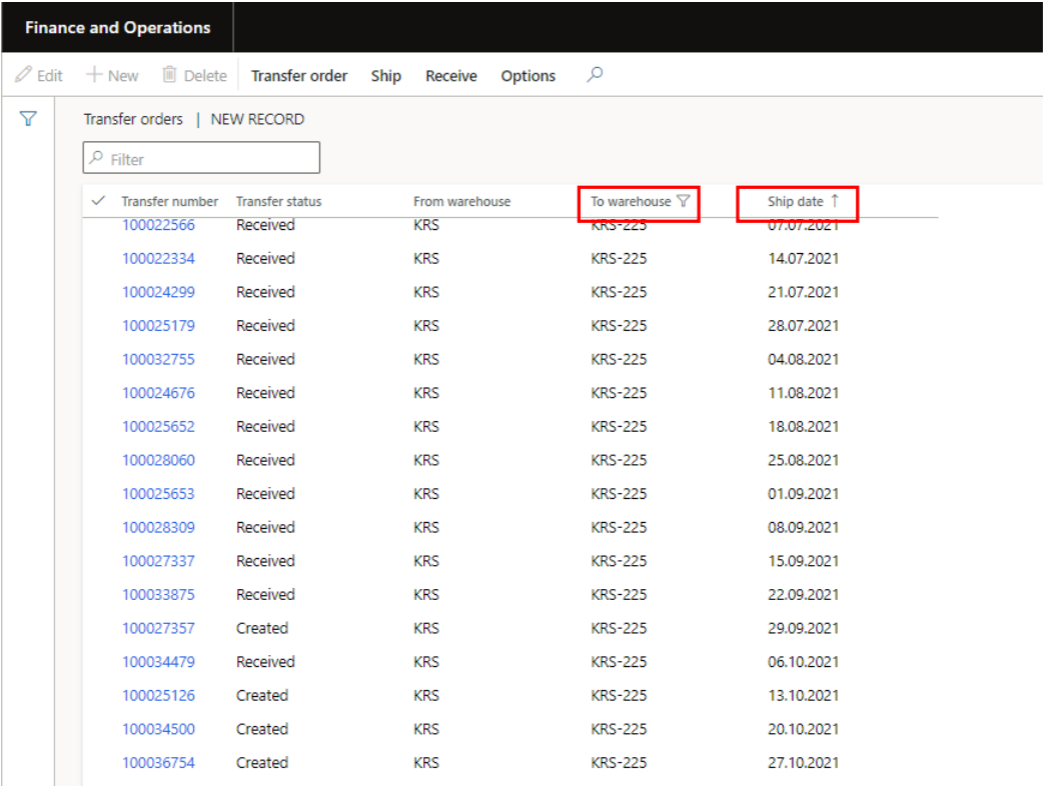Open transfer order 100034479
The height and width of the screenshot is (786, 1049).
pos(158,662)
